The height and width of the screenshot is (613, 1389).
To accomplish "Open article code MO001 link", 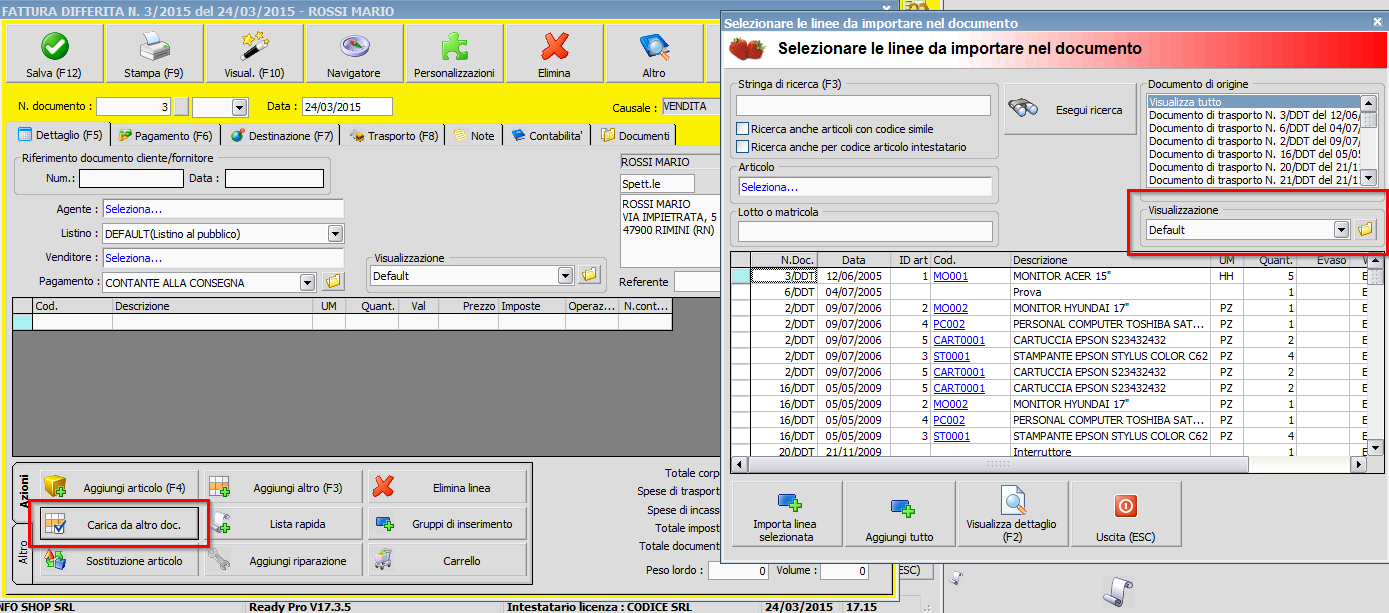I will coord(950,276).
